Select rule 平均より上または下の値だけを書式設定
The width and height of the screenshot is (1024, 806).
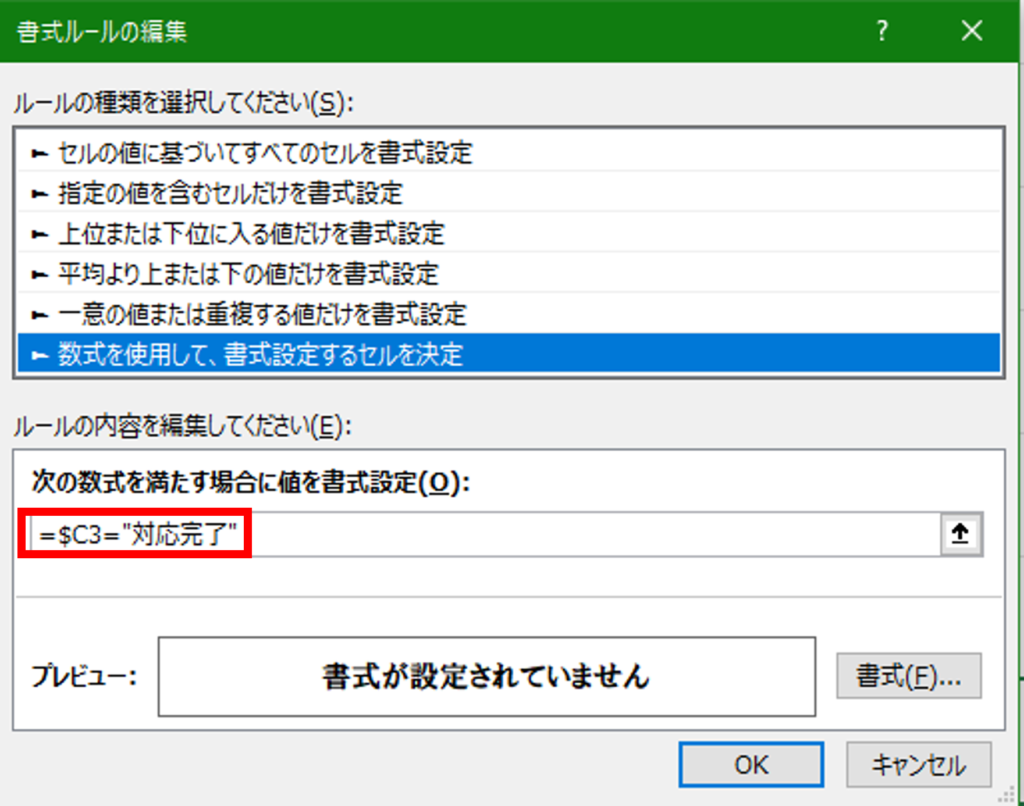(509, 274)
